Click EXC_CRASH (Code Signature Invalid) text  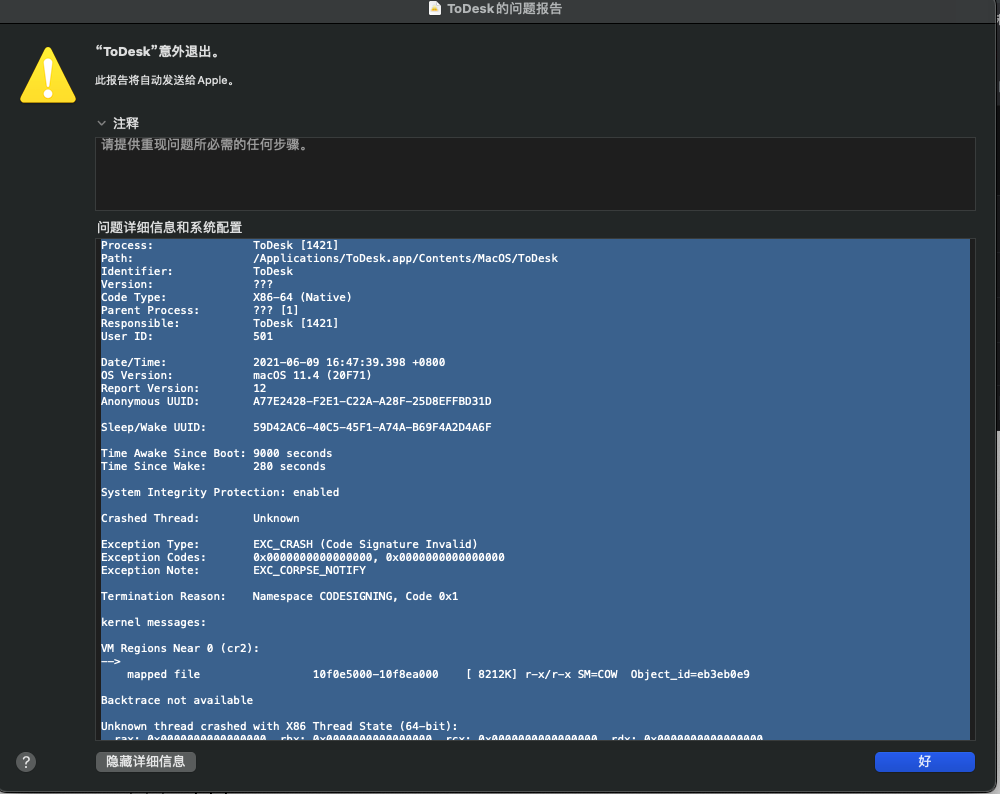pyautogui.click(x=365, y=544)
